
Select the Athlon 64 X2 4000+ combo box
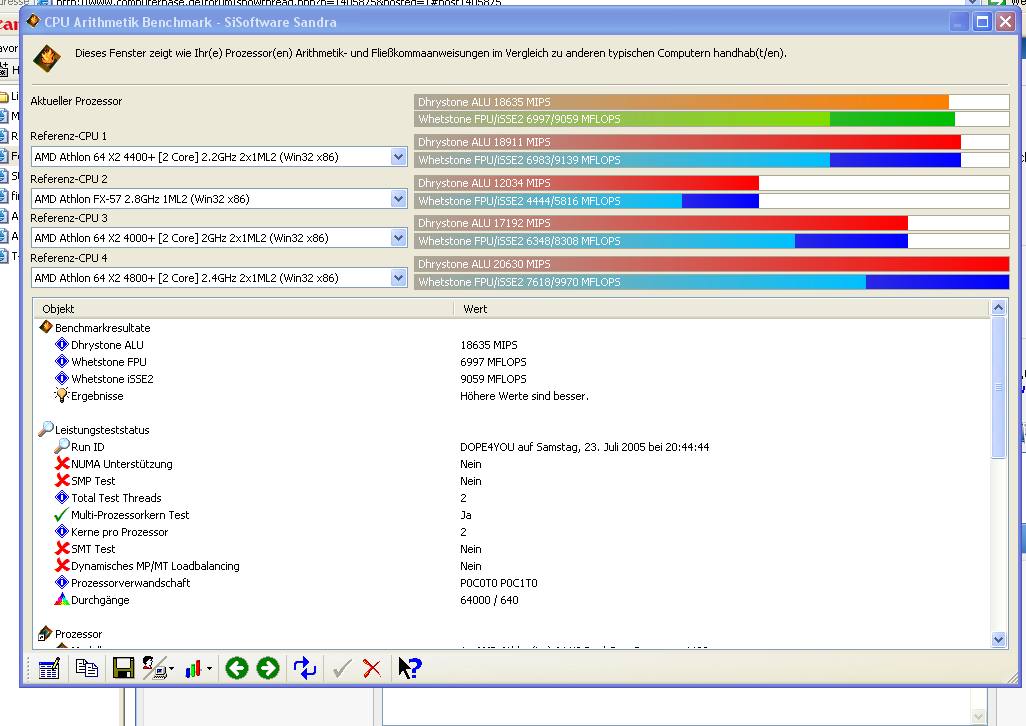tap(219, 238)
